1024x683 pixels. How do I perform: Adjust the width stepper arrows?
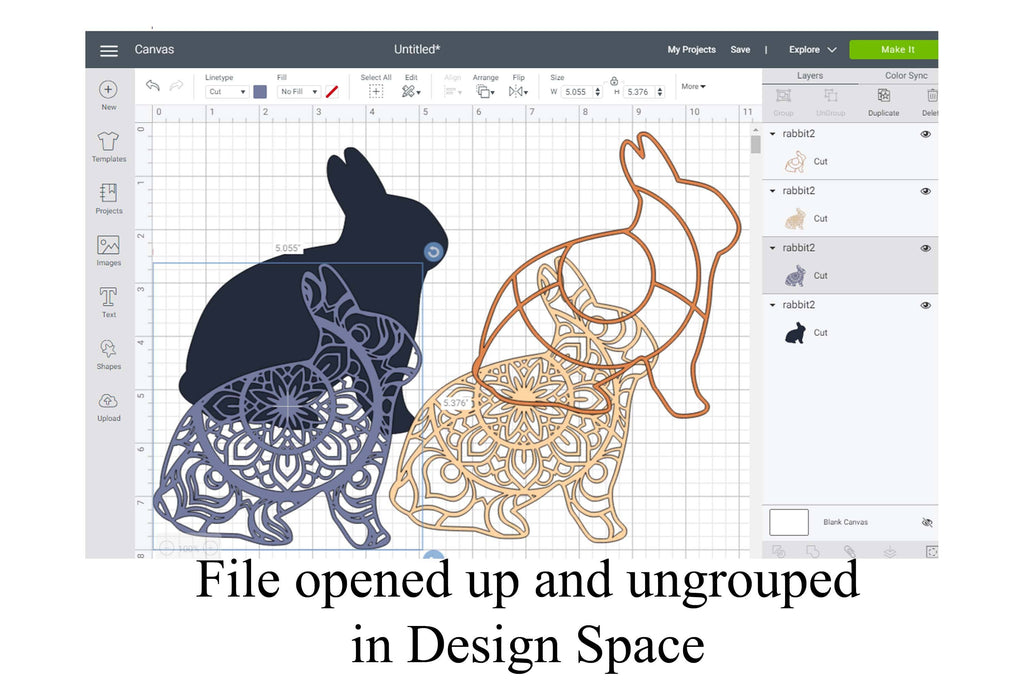click(598, 92)
